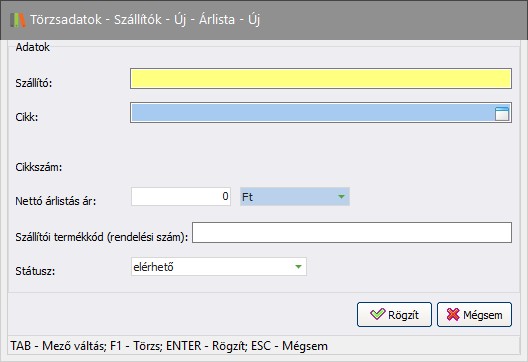528x362 pixels.
Task: Expand the Státusz dropdown arrow
Action: (x=298, y=267)
